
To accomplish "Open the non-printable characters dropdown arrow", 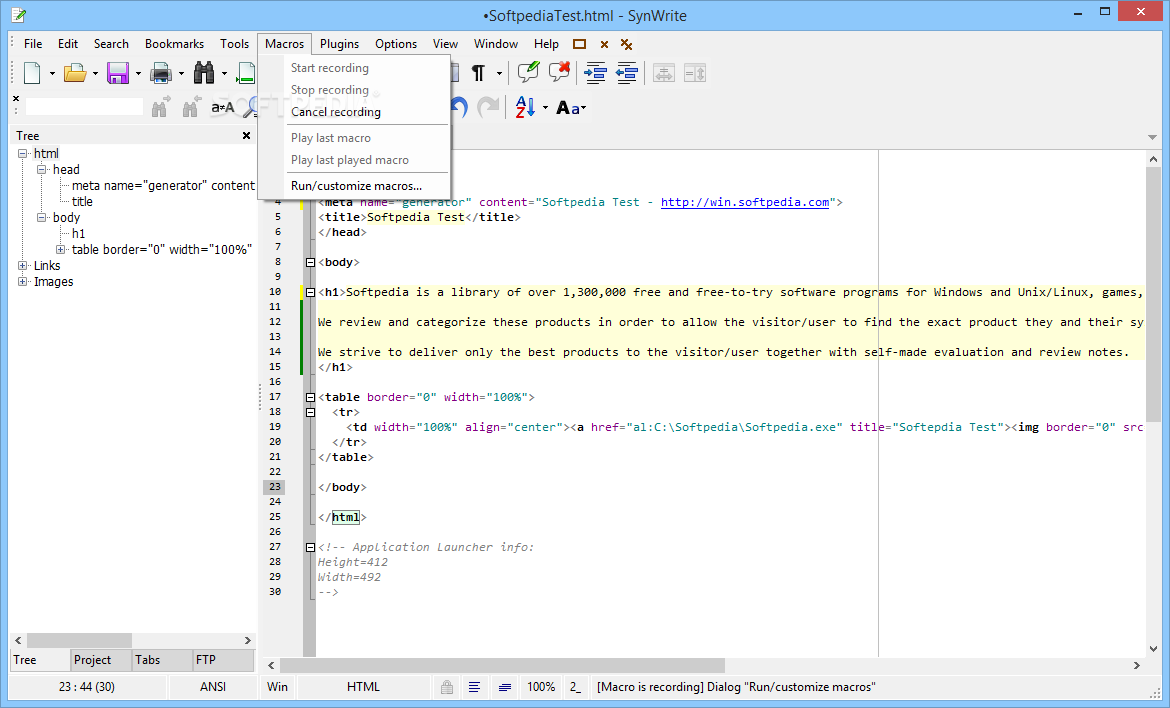I will pyautogui.click(x=499, y=74).
